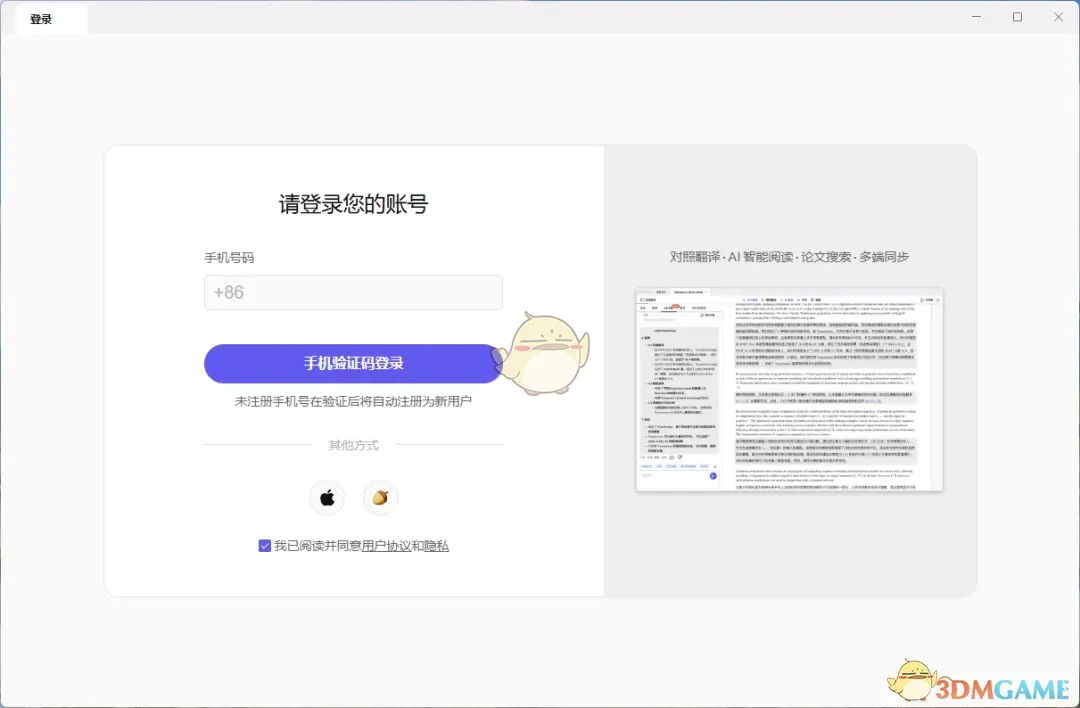Image resolution: width=1080 pixels, height=708 pixels.
Task: Click the 其他方式 divider label
Action: [353, 444]
